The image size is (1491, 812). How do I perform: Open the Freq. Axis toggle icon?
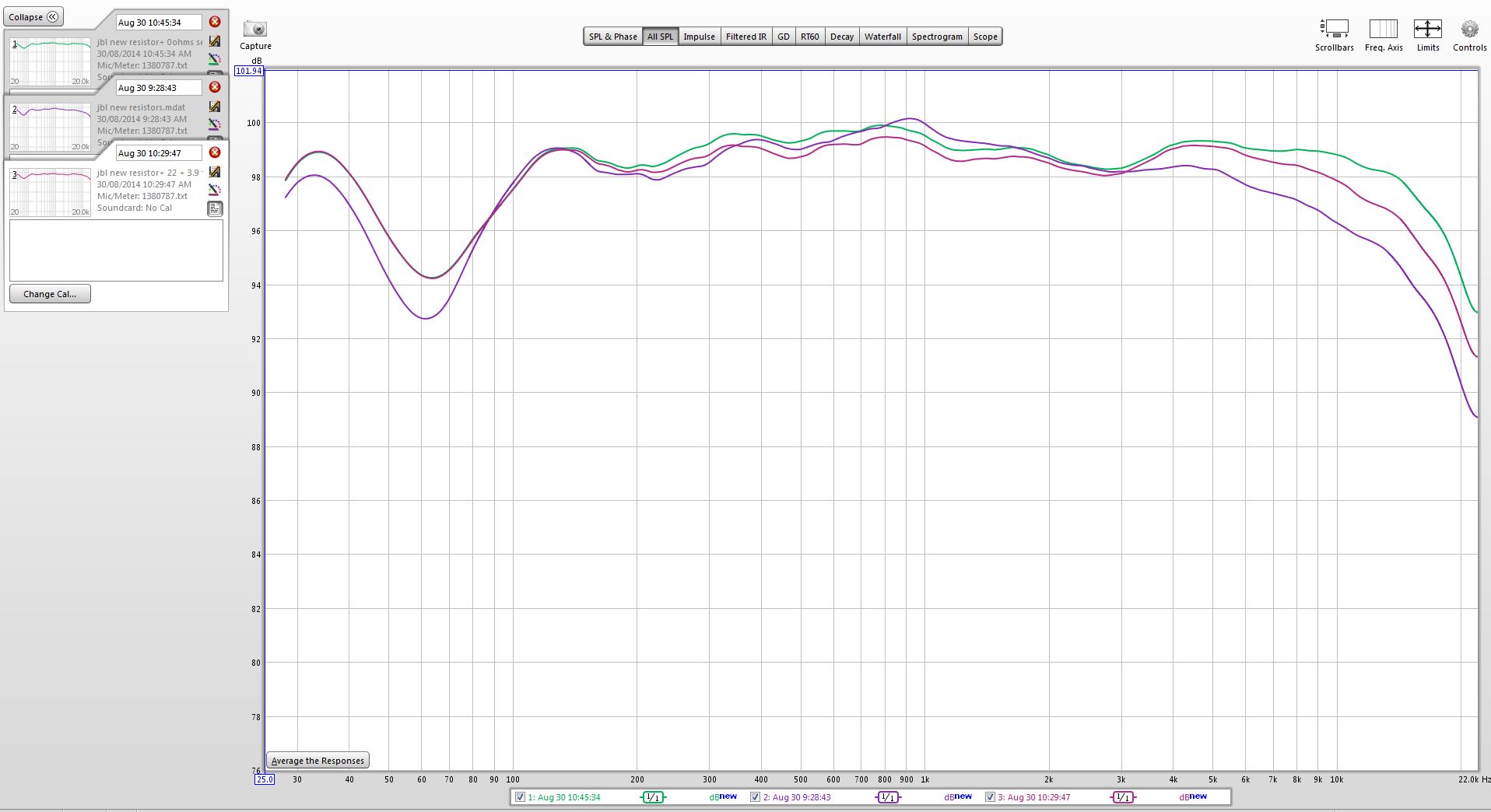click(1384, 29)
